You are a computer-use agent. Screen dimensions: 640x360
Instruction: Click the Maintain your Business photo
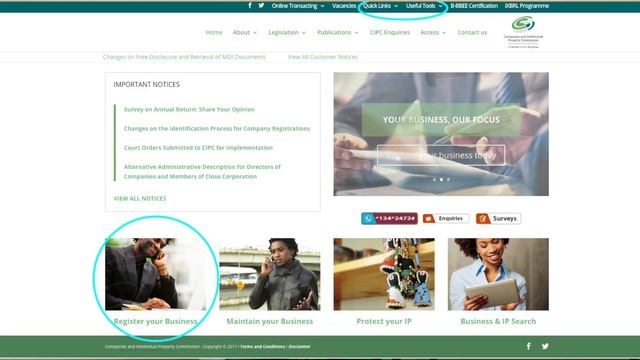270,274
